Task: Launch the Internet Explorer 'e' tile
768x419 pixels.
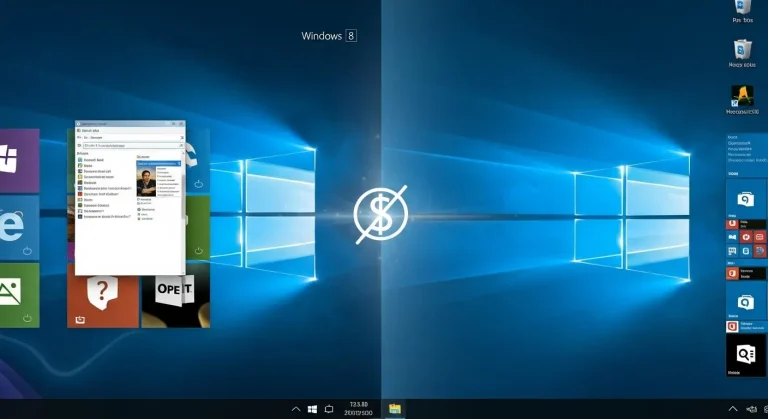Action: pos(19,227)
